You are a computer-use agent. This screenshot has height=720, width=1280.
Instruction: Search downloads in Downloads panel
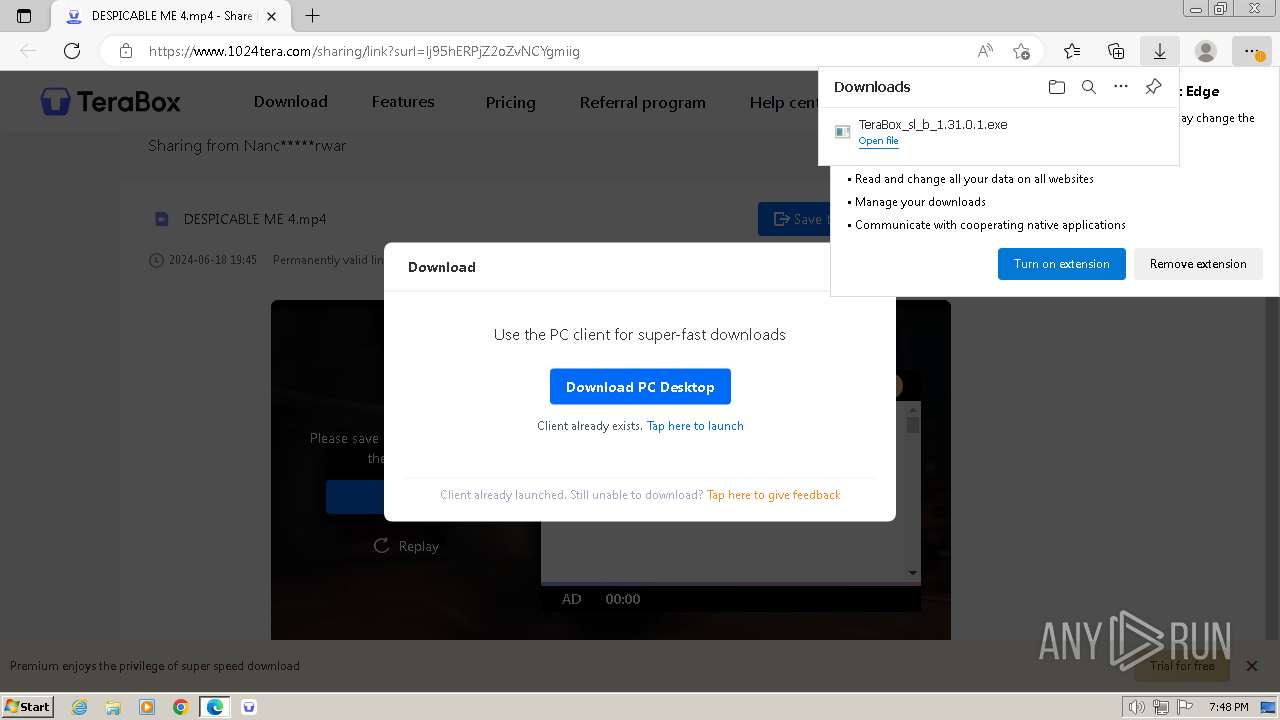(x=1089, y=87)
